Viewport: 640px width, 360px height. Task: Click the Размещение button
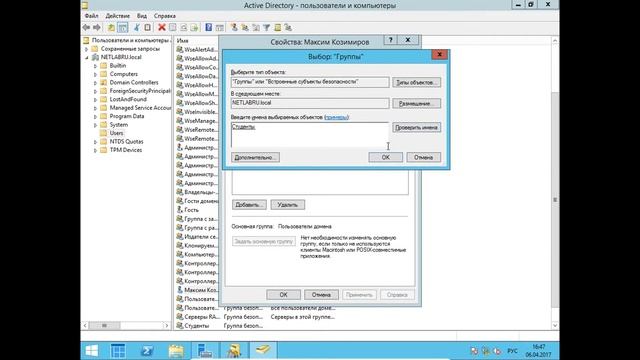[416, 104]
